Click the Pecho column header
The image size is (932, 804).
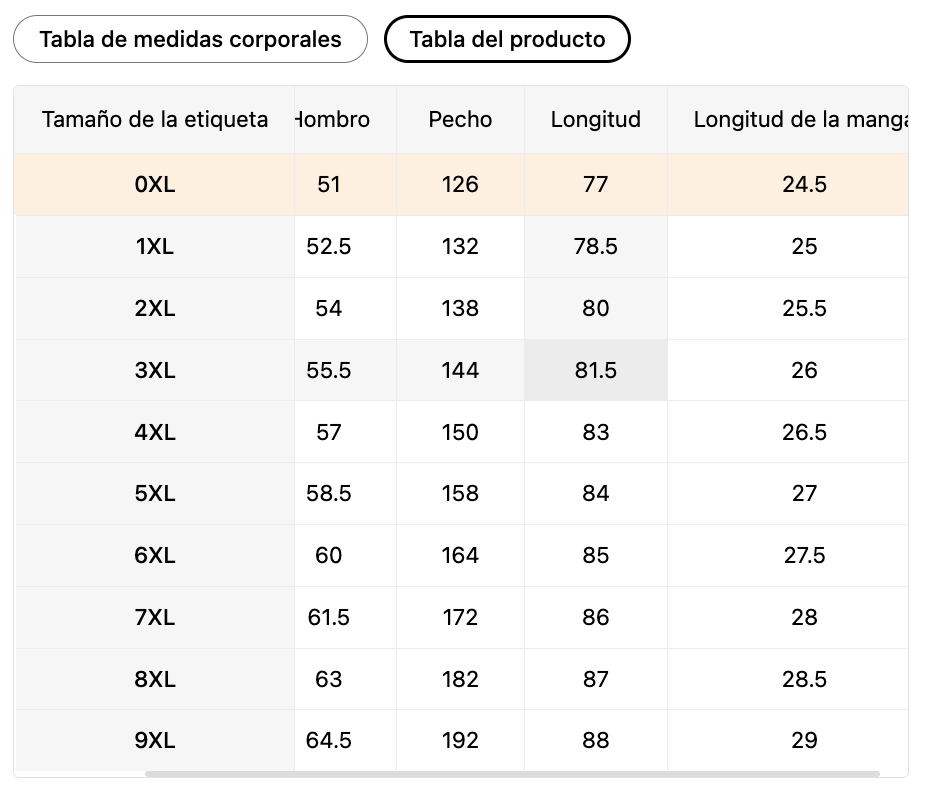click(460, 120)
